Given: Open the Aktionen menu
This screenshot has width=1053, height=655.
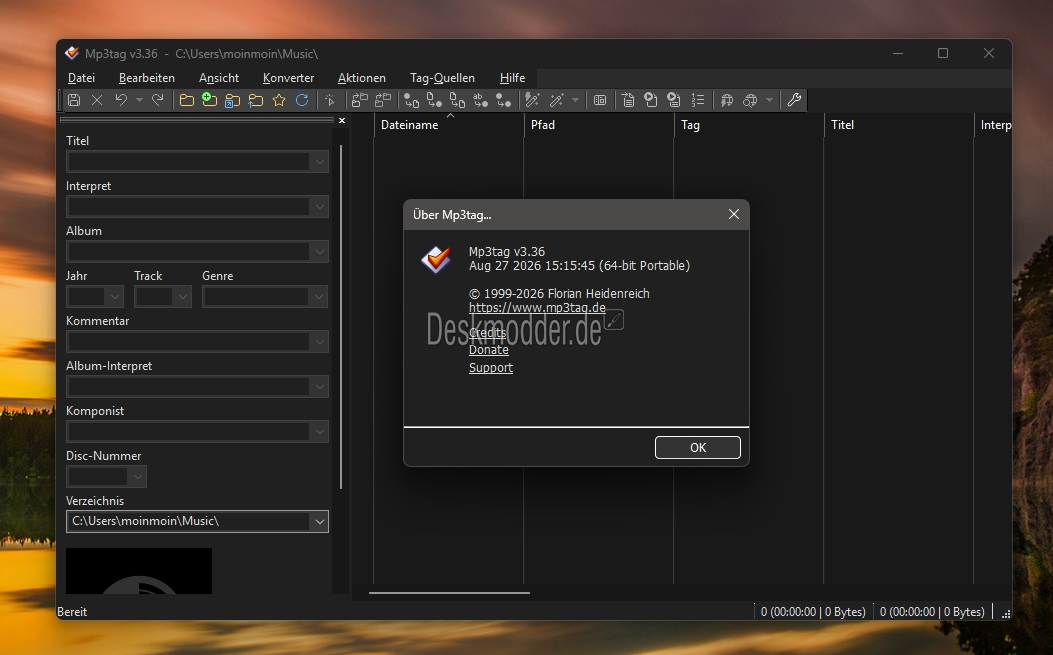Looking at the screenshot, I should (361, 78).
